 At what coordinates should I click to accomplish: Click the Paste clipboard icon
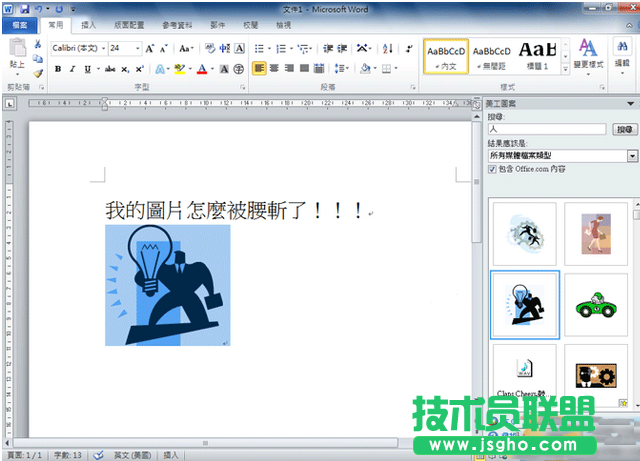[17, 48]
